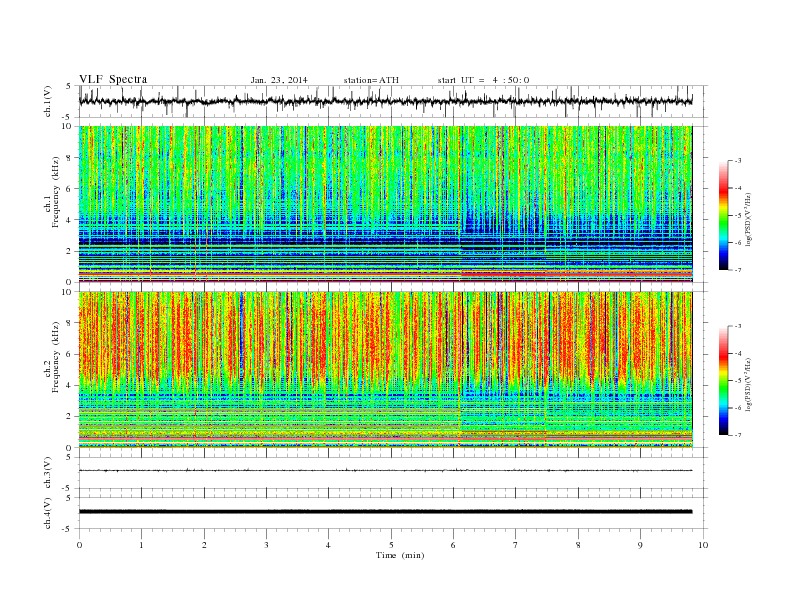Click time-axis tick label '2'
The height and width of the screenshot is (612, 792).
click(204, 545)
